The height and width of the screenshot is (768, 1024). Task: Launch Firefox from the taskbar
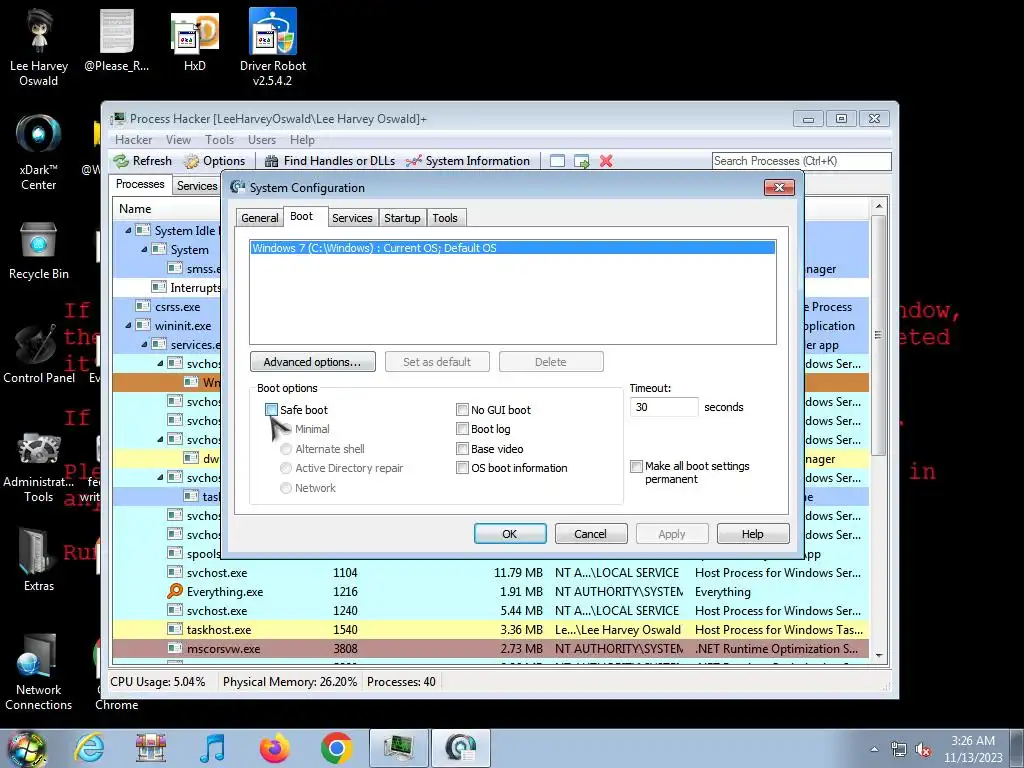[x=274, y=748]
